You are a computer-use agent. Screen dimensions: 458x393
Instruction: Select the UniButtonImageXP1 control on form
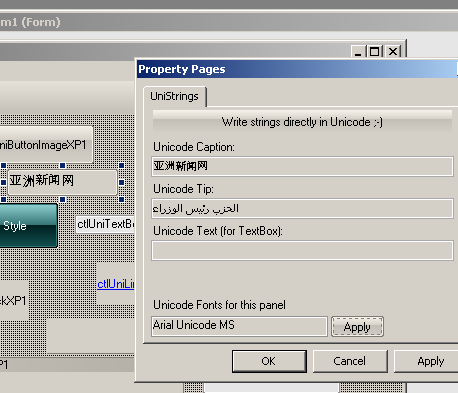pos(46,144)
